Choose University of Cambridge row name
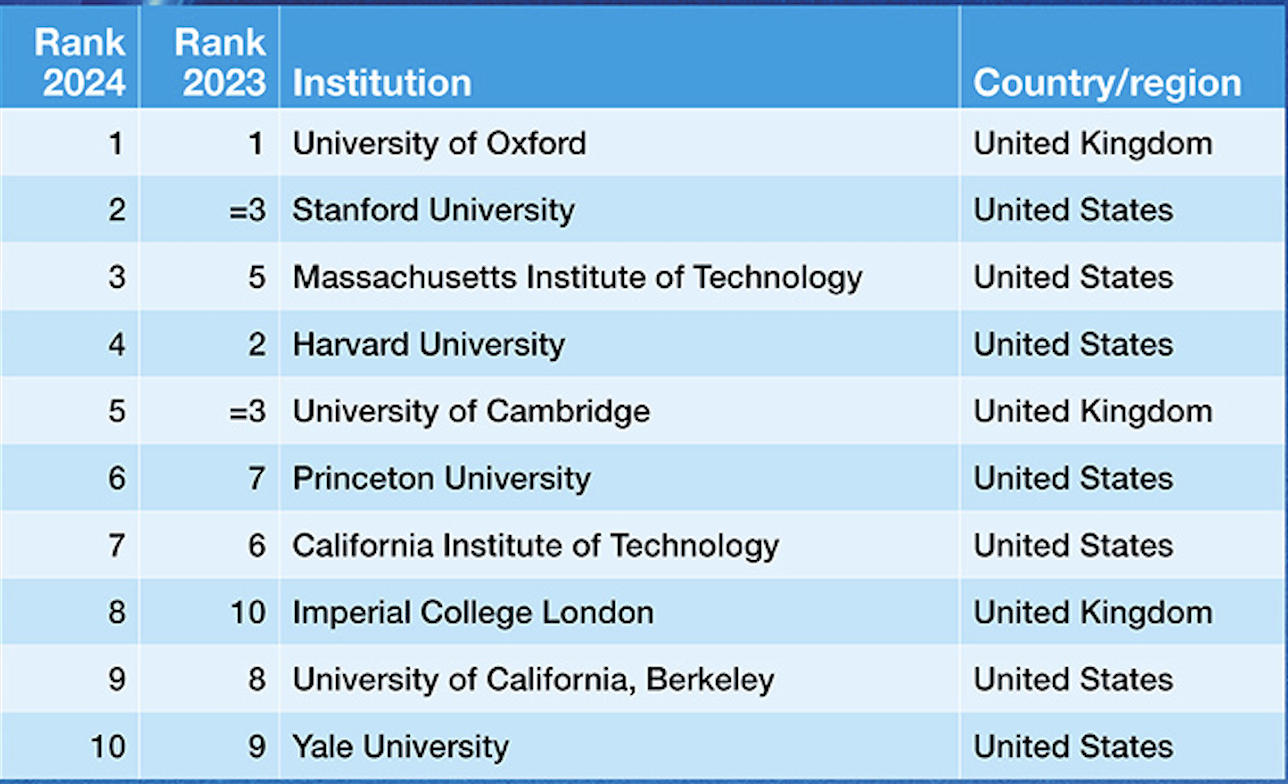1288x784 pixels. pyautogui.click(x=471, y=411)
